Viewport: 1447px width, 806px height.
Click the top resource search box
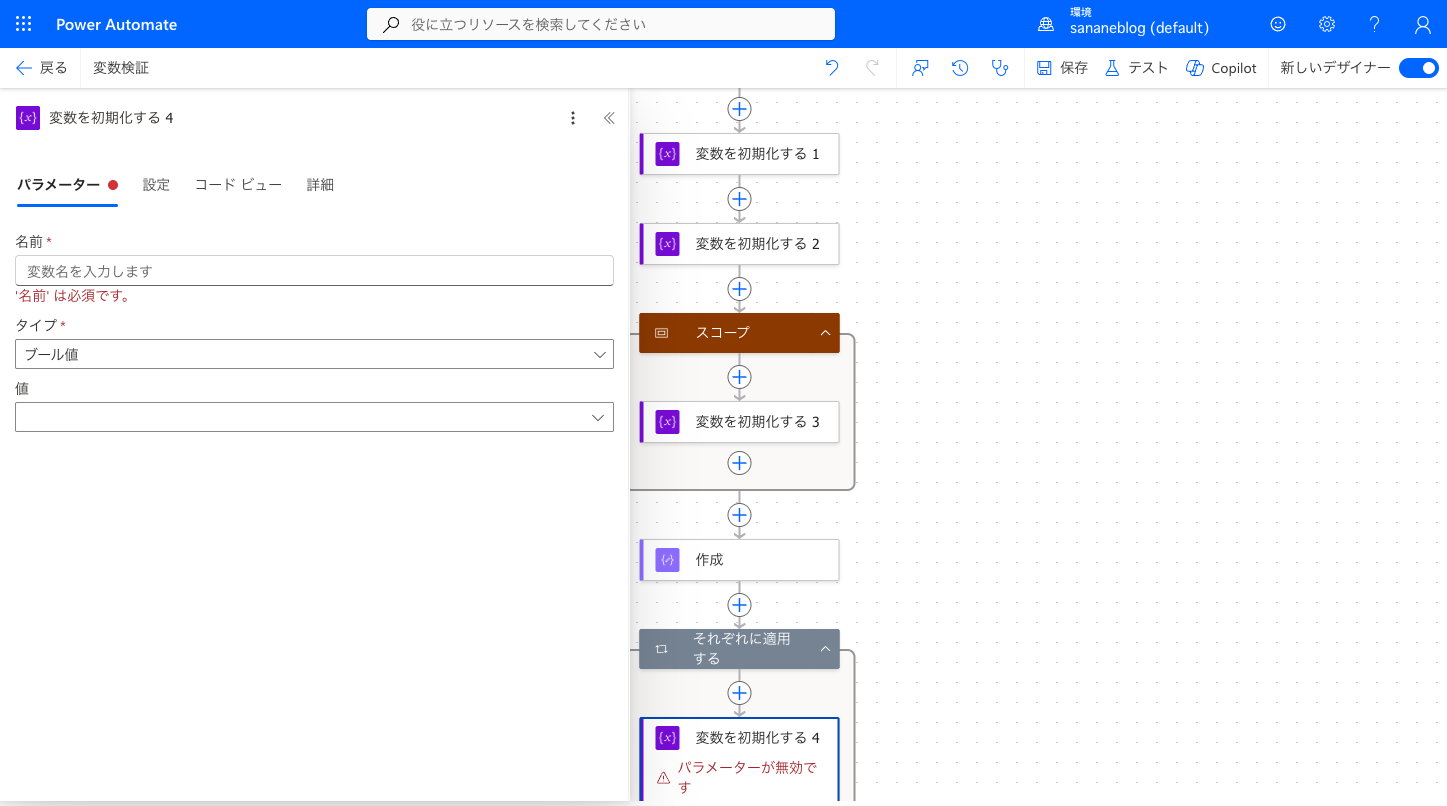point(600,24)
